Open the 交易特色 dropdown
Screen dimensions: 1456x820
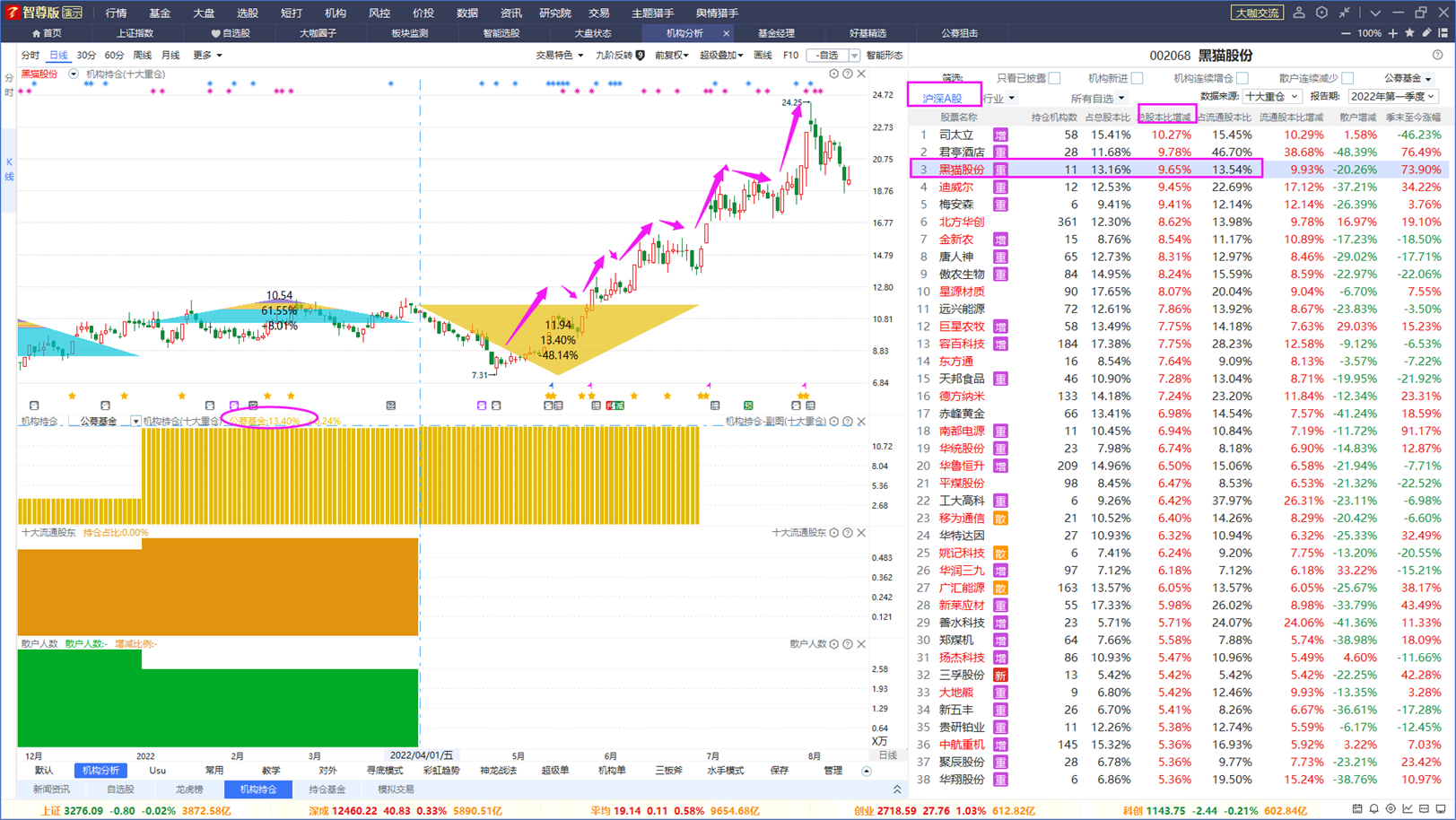(x=559, y=56)
